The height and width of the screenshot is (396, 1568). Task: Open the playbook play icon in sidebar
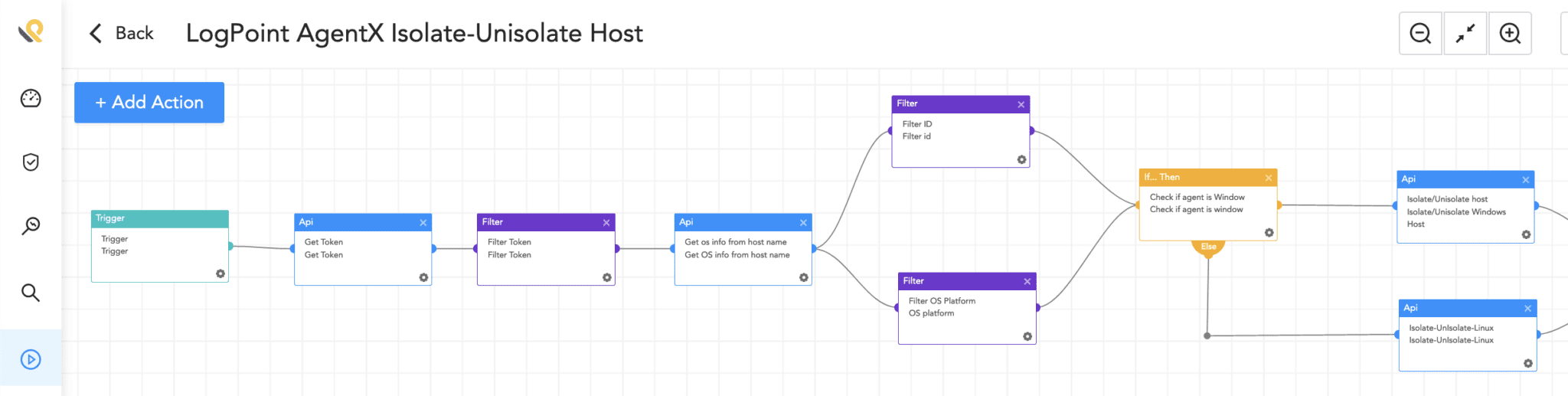31,359
